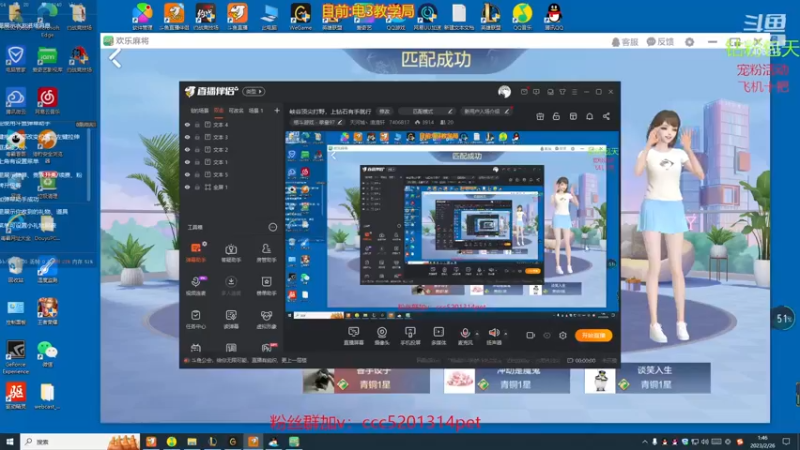Viewport: 800px width, 450px height.
Task: Open the skin shirt icon in title bar
Action: (562, 92)
